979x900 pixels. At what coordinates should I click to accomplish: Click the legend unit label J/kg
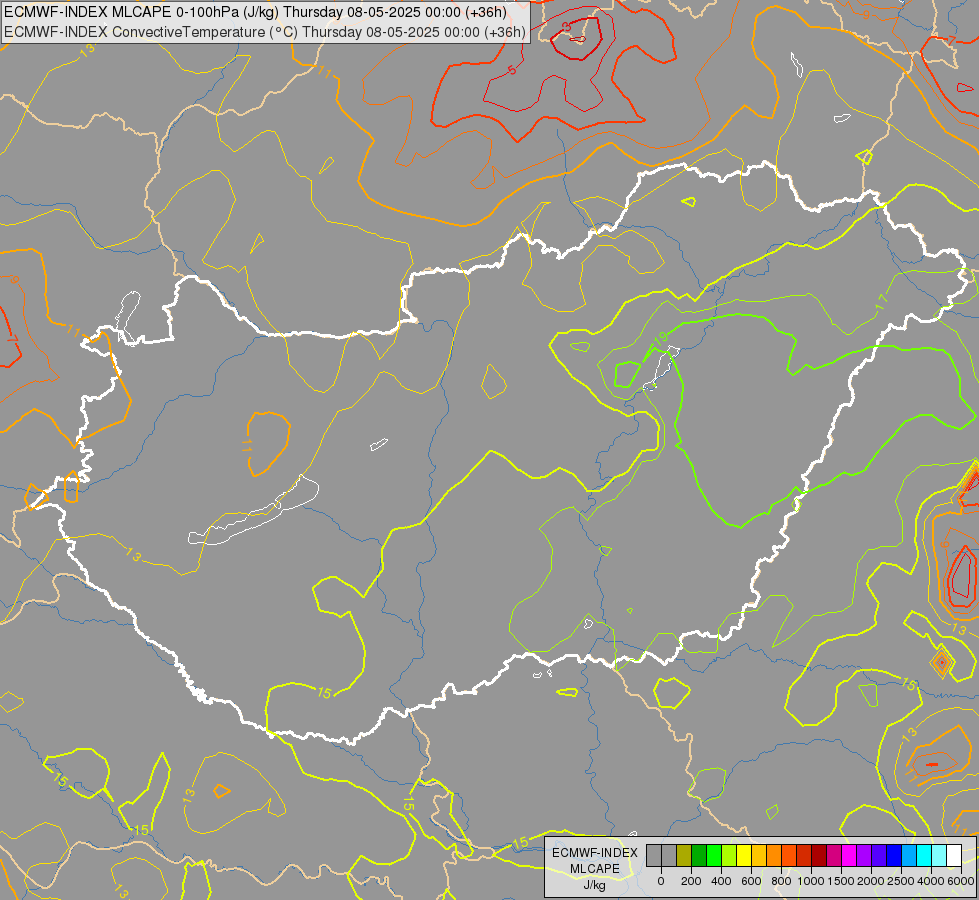point(594,886)
